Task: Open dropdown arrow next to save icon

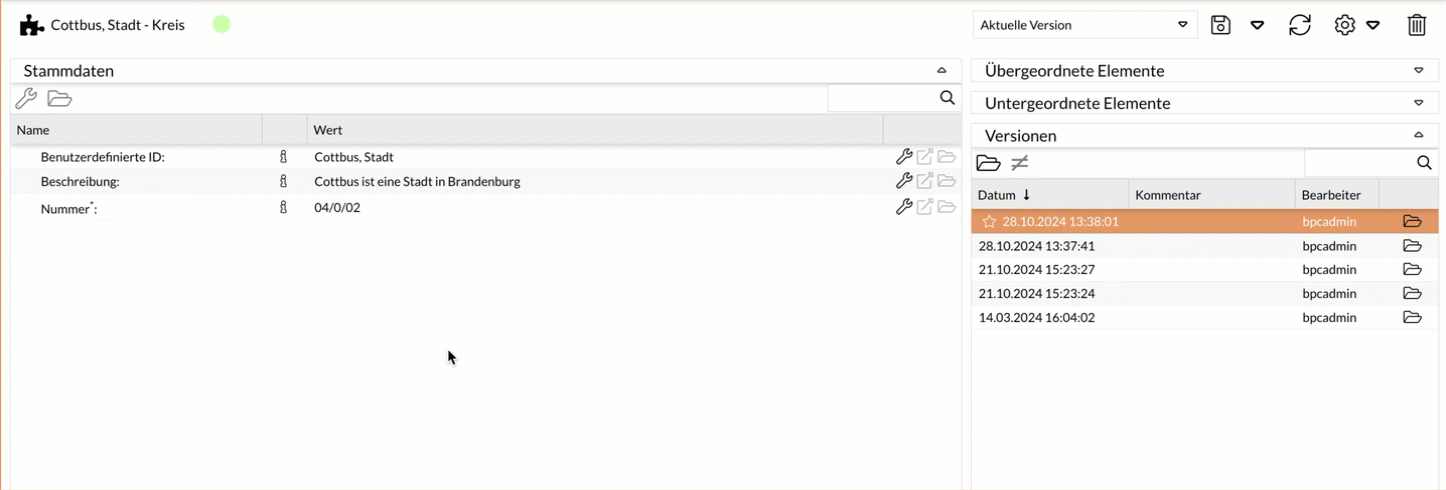Action: 1258,25
